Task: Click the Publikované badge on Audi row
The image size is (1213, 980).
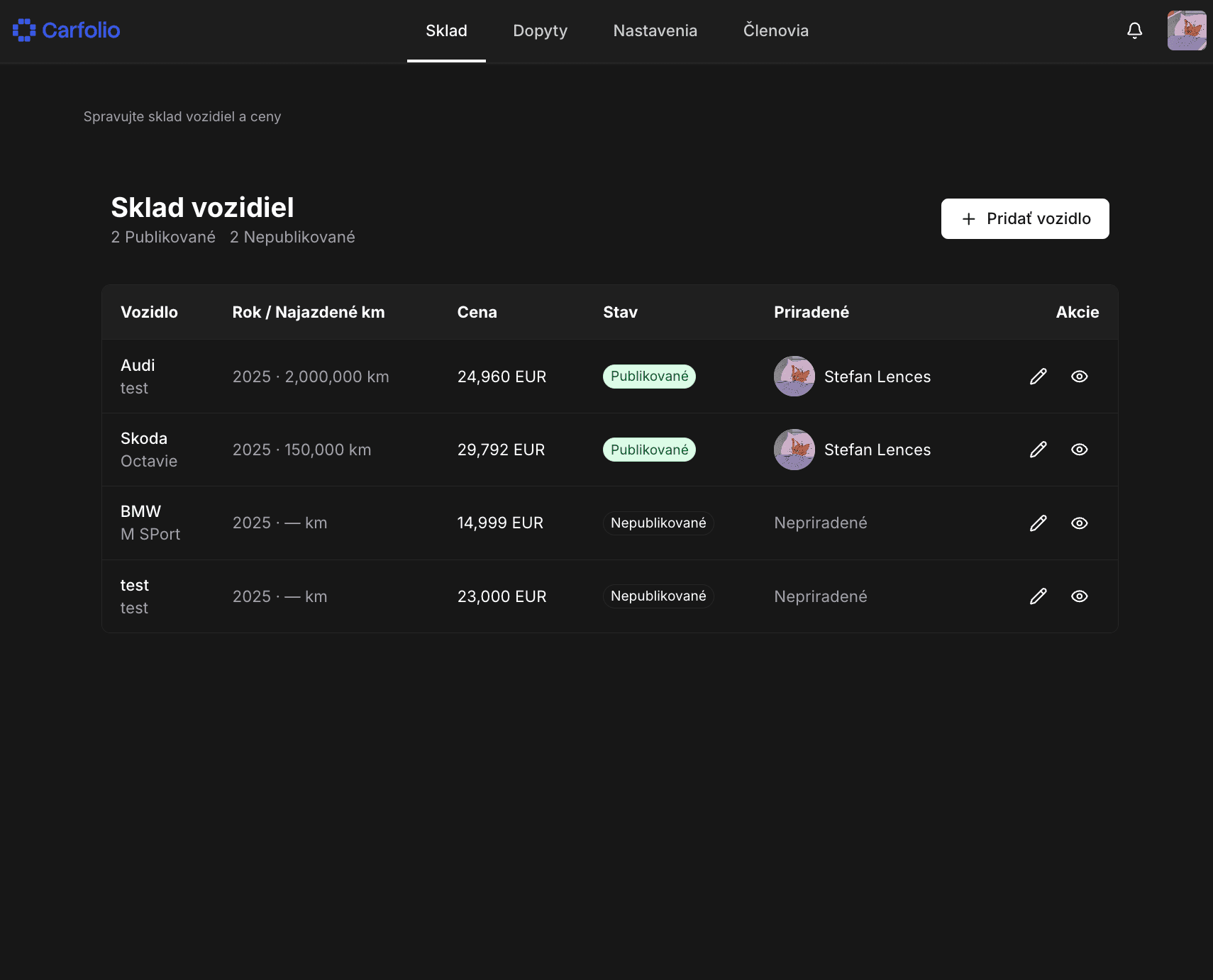Action: coord(649,377)
